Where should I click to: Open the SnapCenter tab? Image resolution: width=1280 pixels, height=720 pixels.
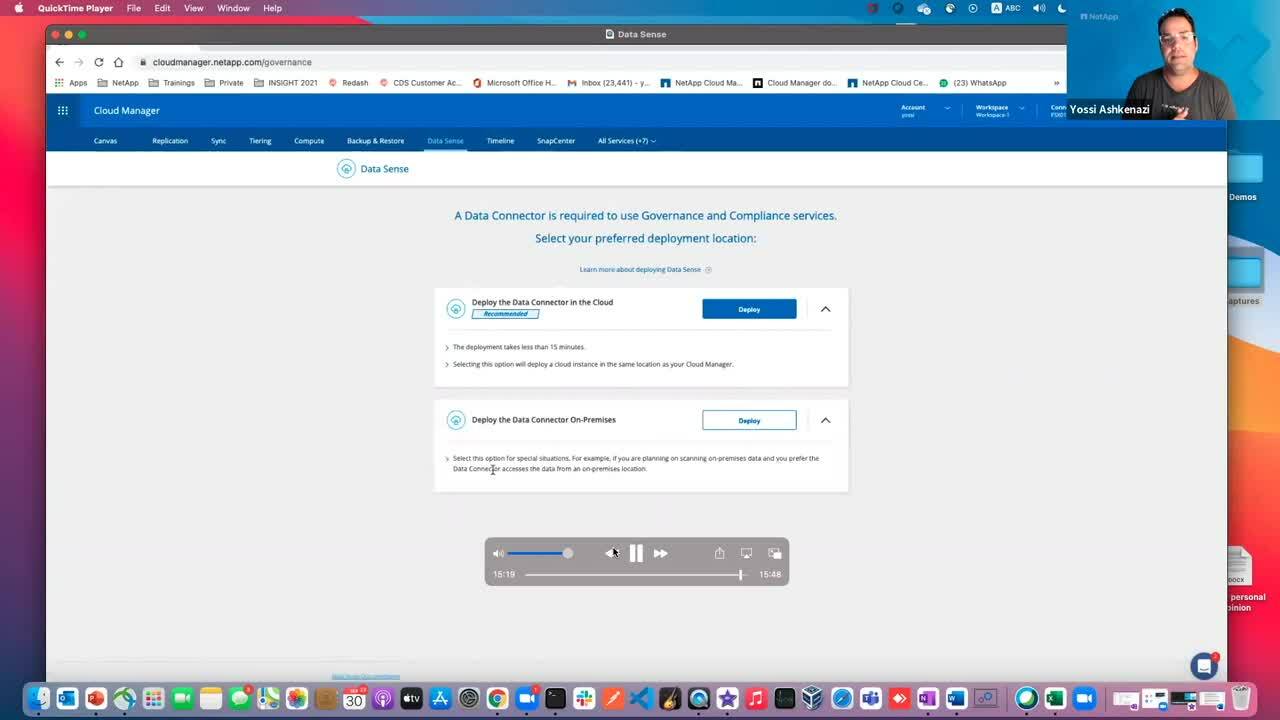pos(556,141)
